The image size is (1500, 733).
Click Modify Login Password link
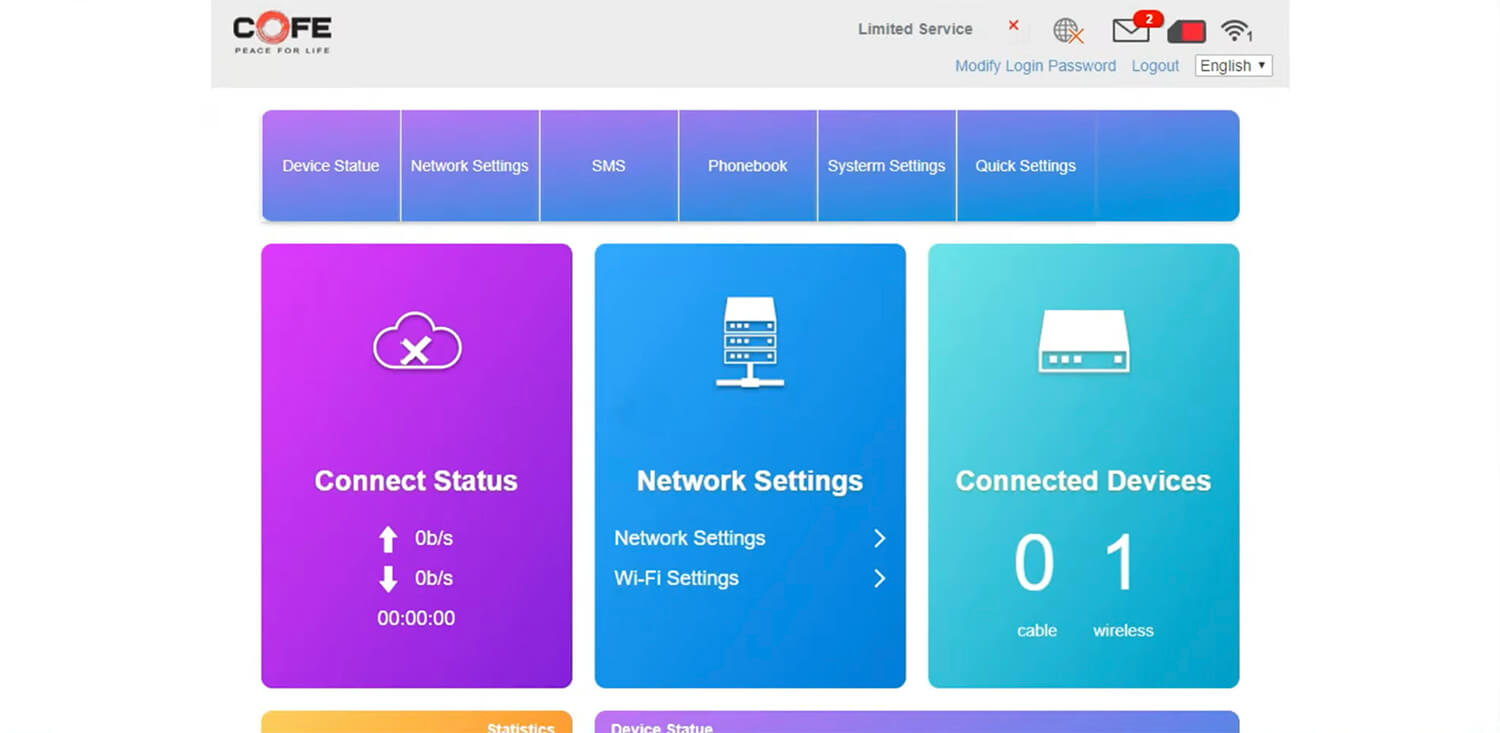tap(1035, 66)
